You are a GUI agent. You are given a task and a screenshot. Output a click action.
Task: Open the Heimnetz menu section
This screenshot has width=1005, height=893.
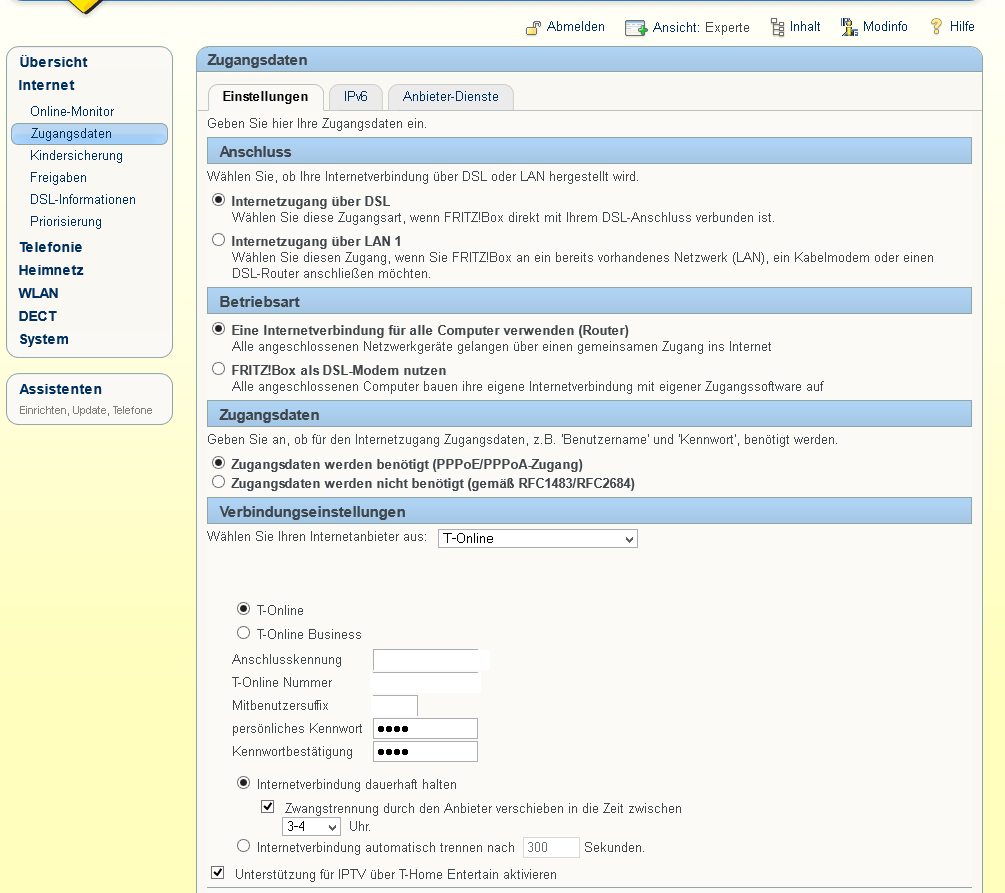51,271
